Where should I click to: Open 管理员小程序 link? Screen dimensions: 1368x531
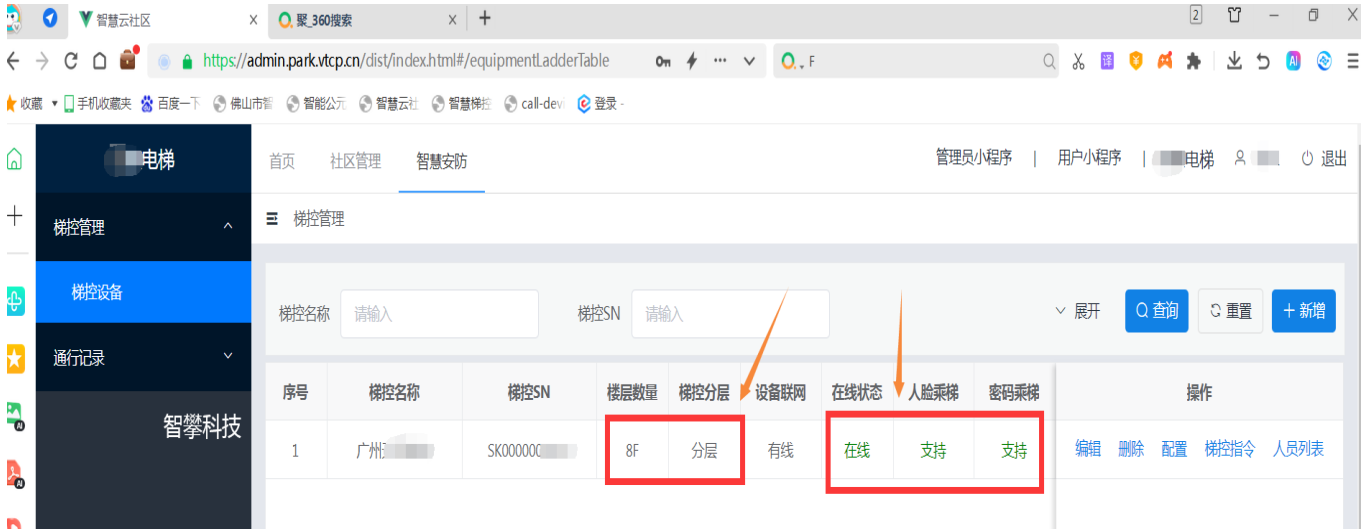pos(974,158)
